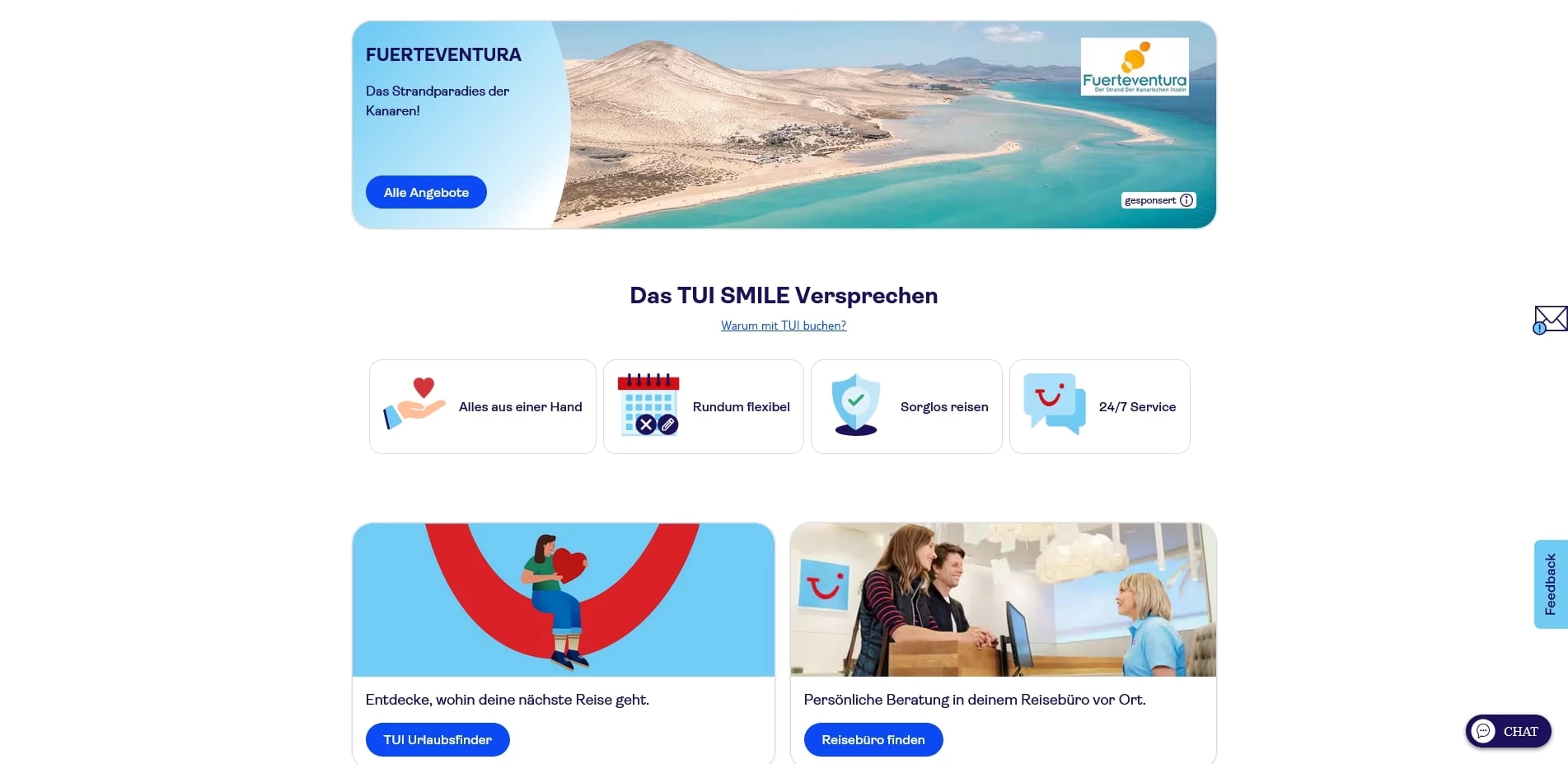1568x764 pixels.
Task: Follow the Warum mit TUI buchen link
Action: click(784, 326)
